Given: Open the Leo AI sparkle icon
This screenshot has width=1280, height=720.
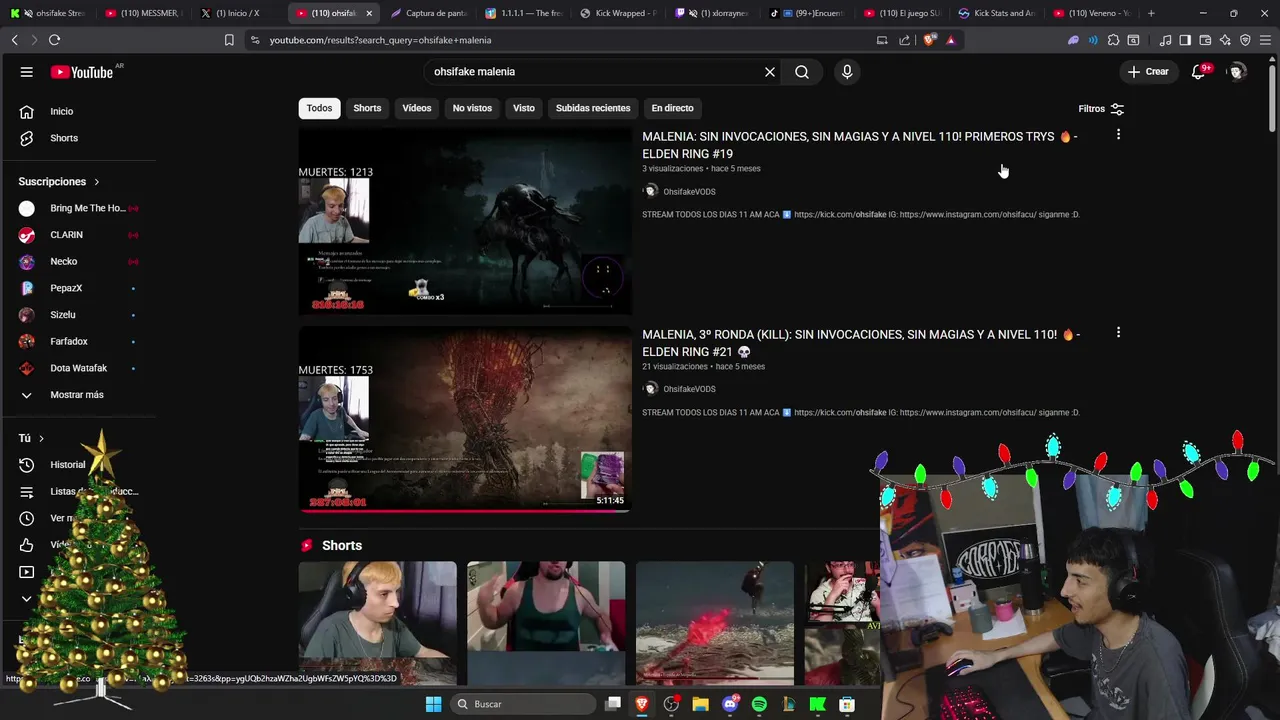Looking at the screenshot, I should pyautogui.click(x=1225, y=40).
